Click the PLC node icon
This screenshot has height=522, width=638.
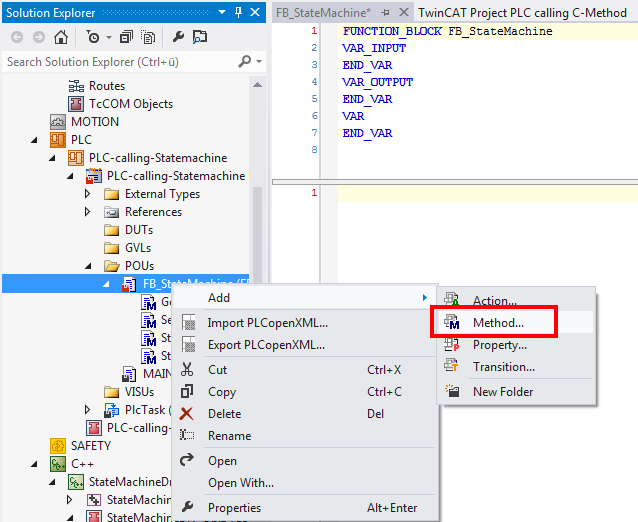58,140
